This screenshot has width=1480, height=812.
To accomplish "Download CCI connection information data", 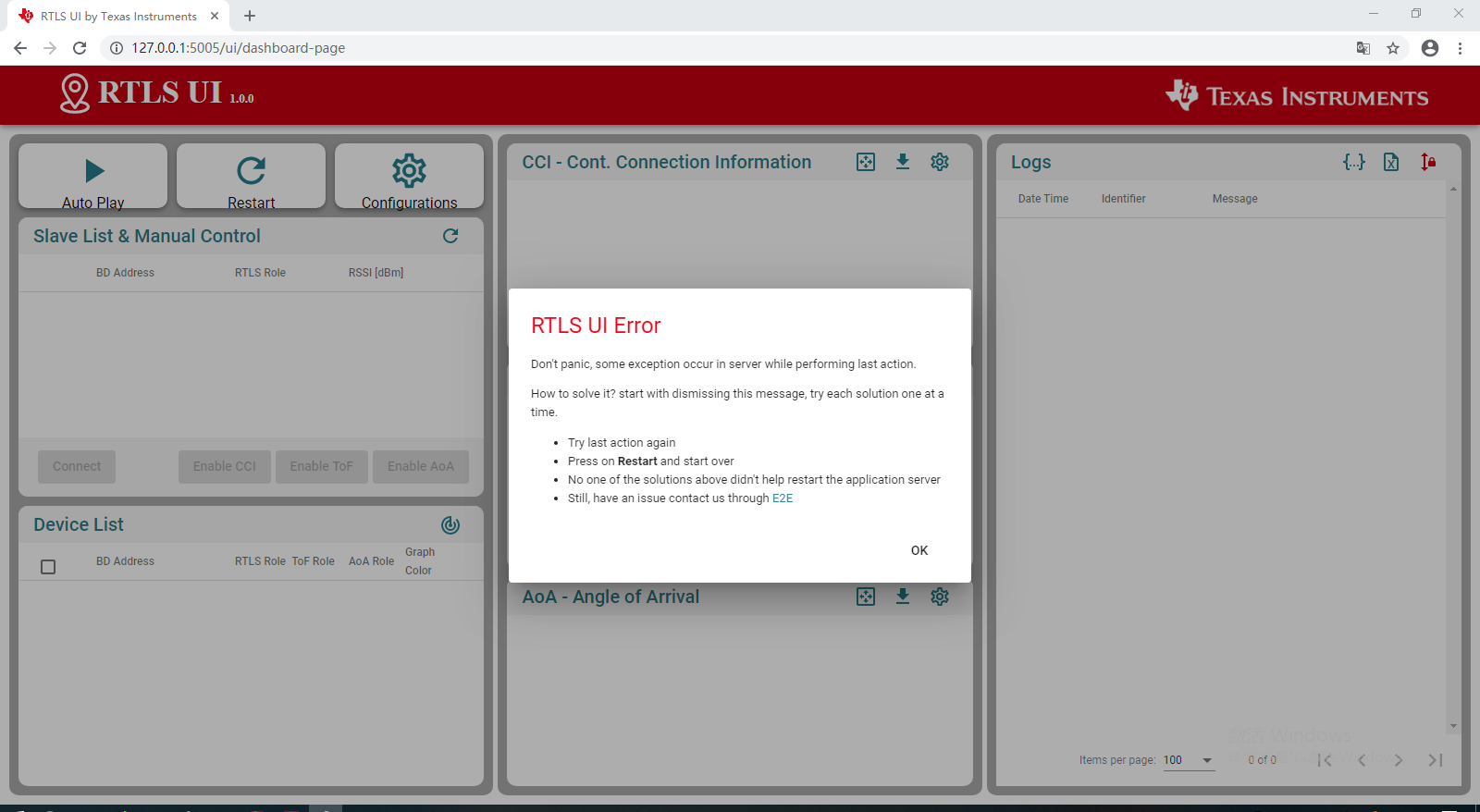I will (x=903, y=162).
